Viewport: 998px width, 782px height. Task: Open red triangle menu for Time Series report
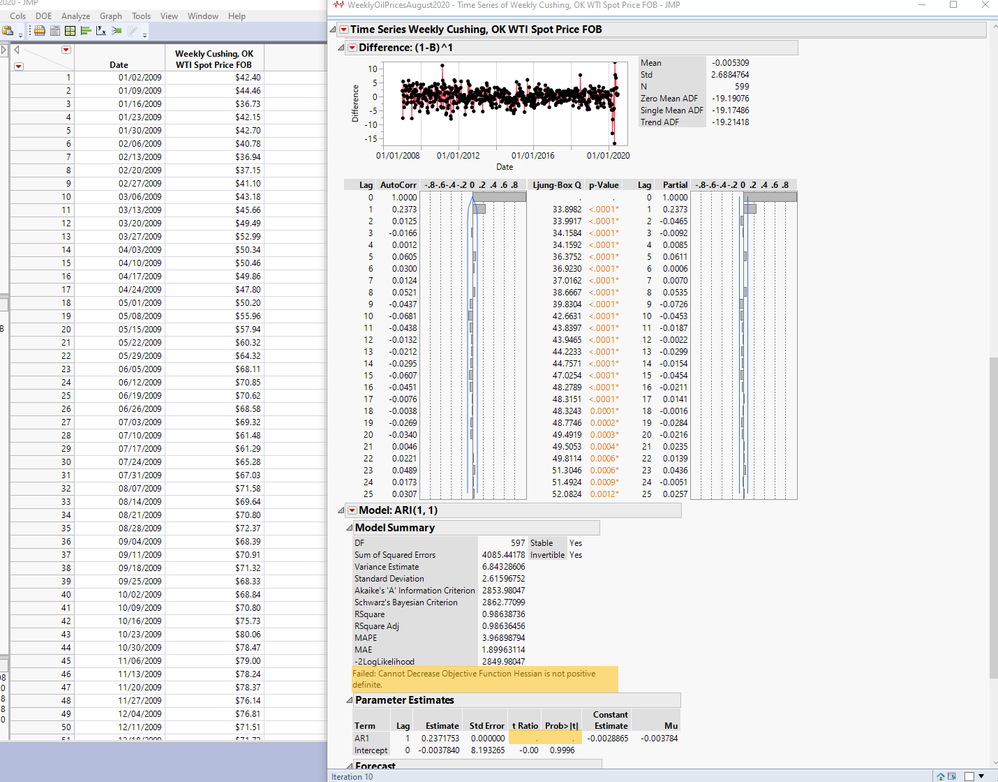point(344,31)
